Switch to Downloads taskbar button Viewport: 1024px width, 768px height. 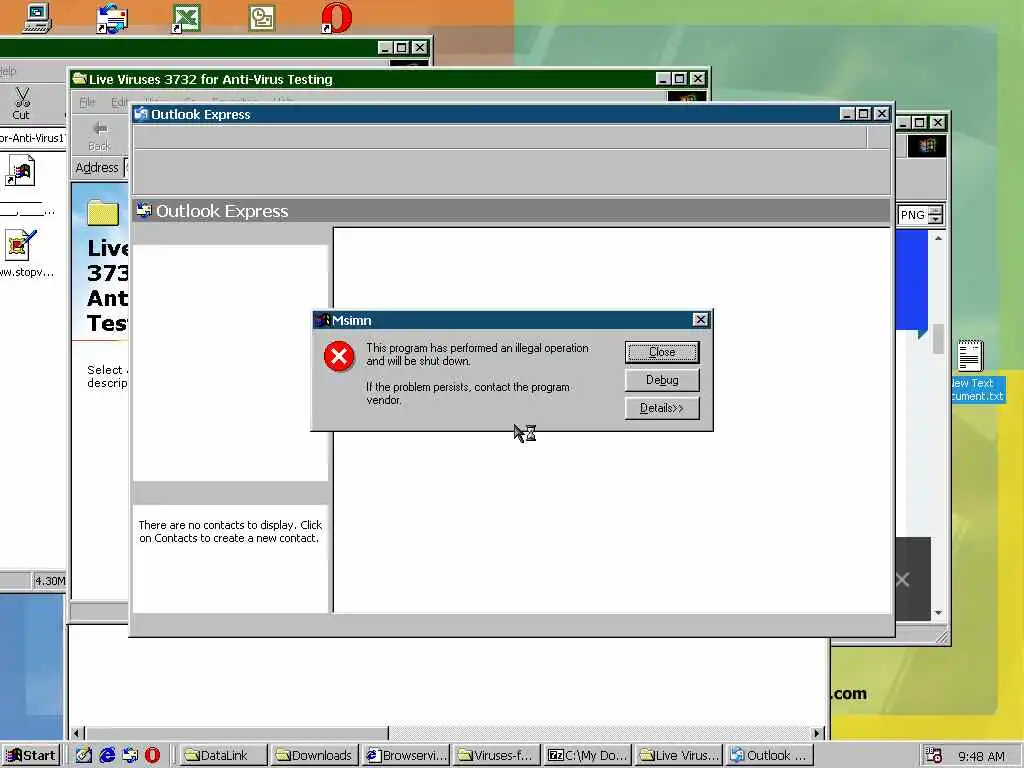[x=314, y=756]
